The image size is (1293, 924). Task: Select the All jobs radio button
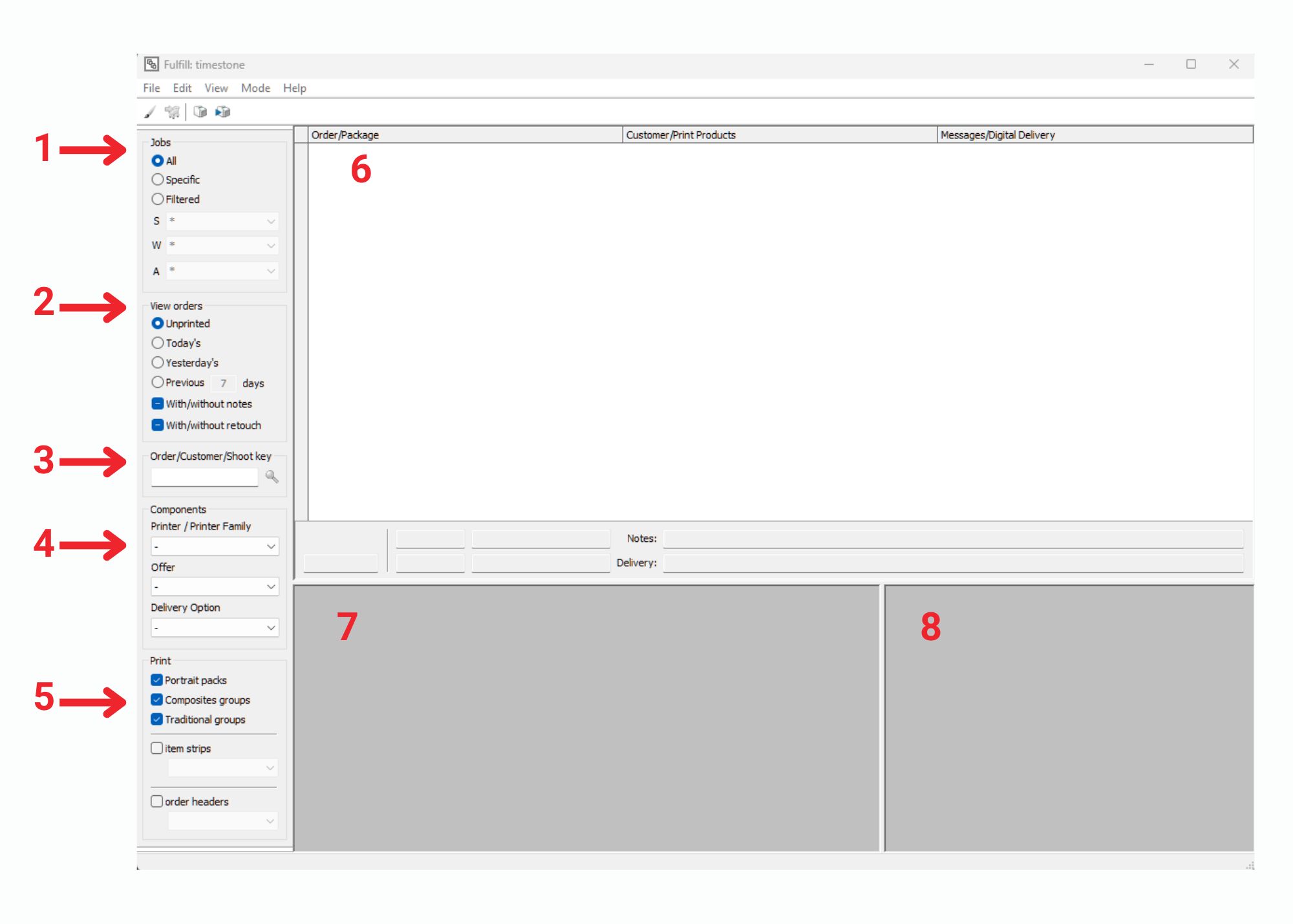157,160
